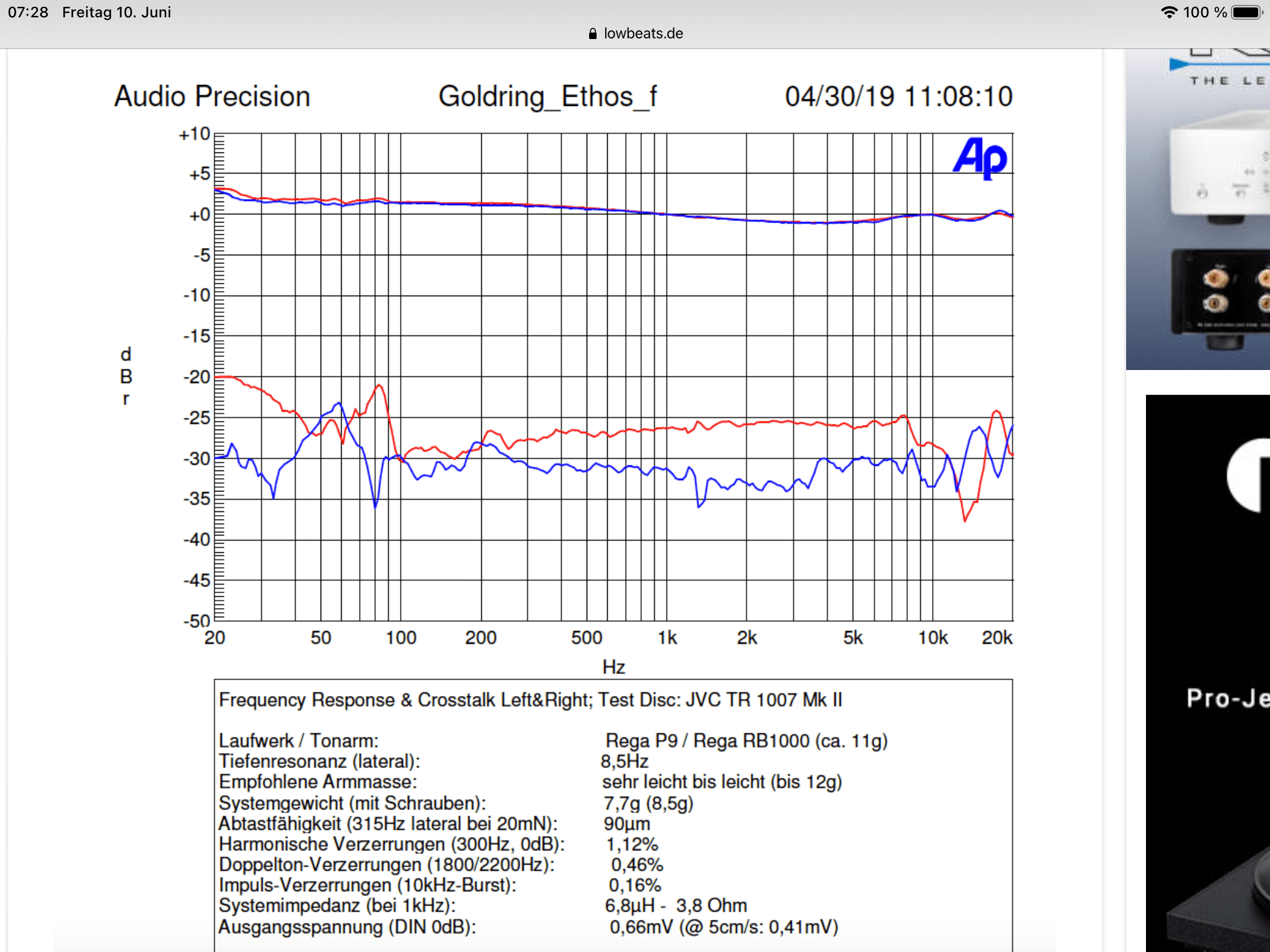Tap the +10 dB axis label
Viewport: 1270px width, 952px height.
click(195, 134)
